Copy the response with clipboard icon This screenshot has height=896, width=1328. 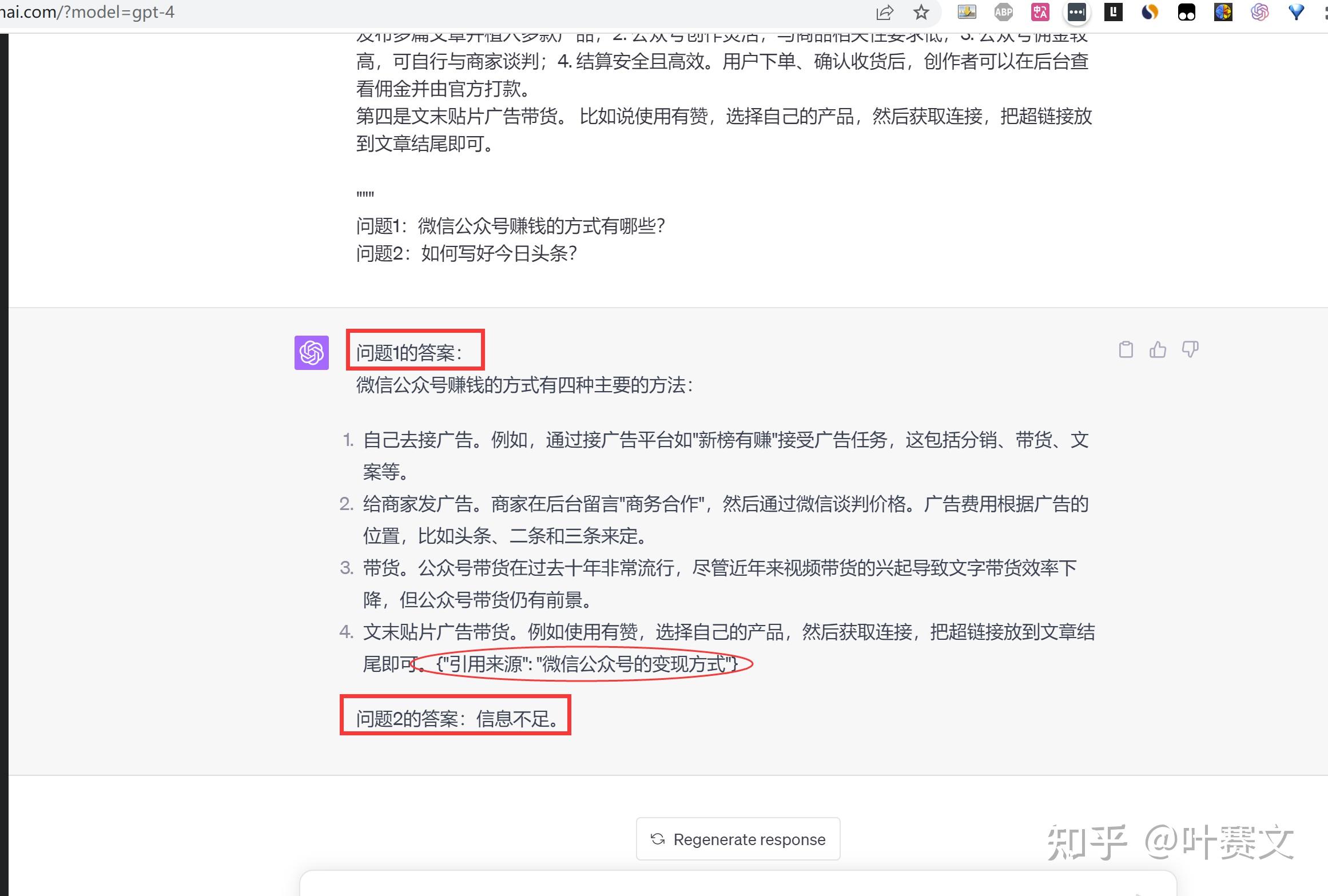click(x=1126, y=349)
